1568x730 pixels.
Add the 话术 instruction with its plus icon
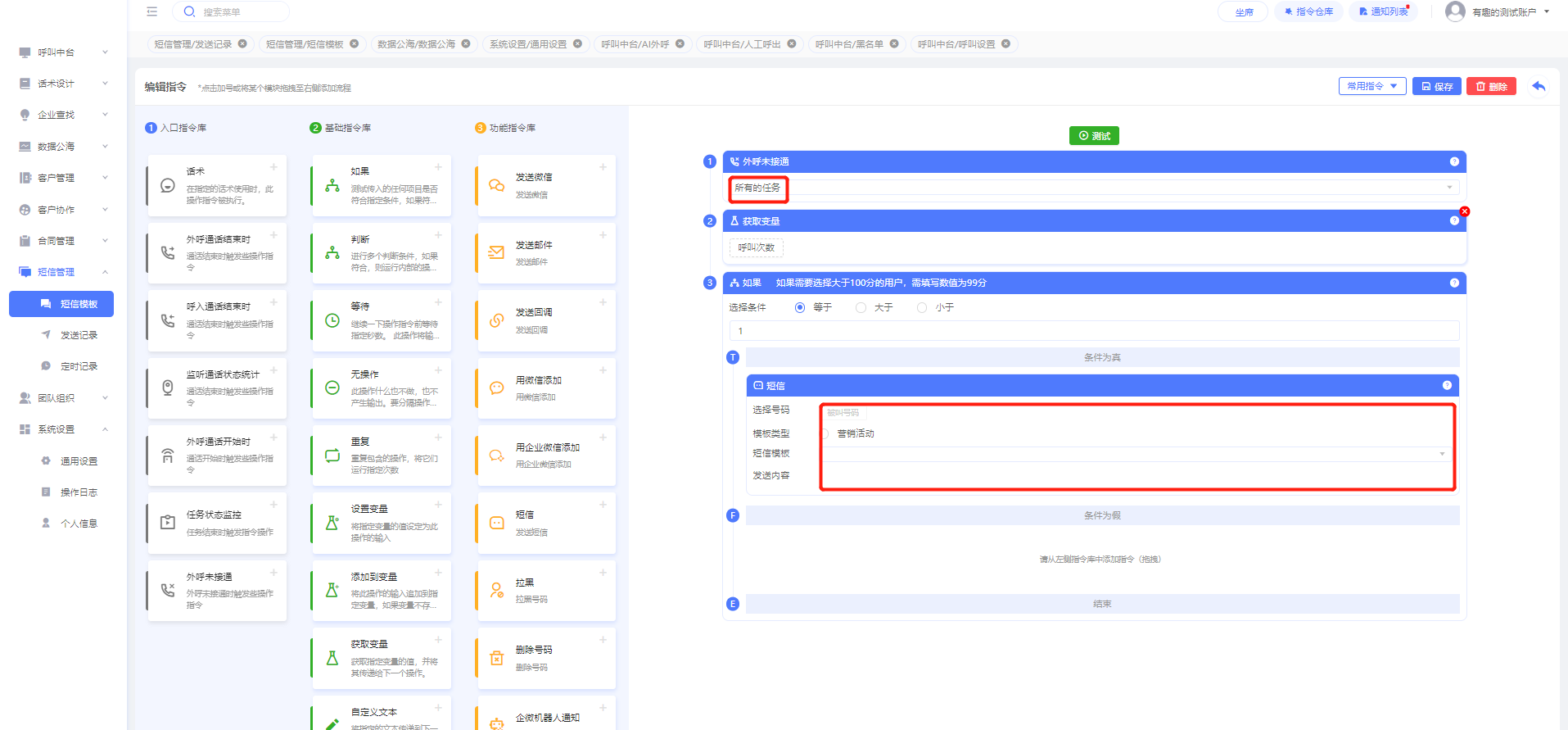[273, 167]
